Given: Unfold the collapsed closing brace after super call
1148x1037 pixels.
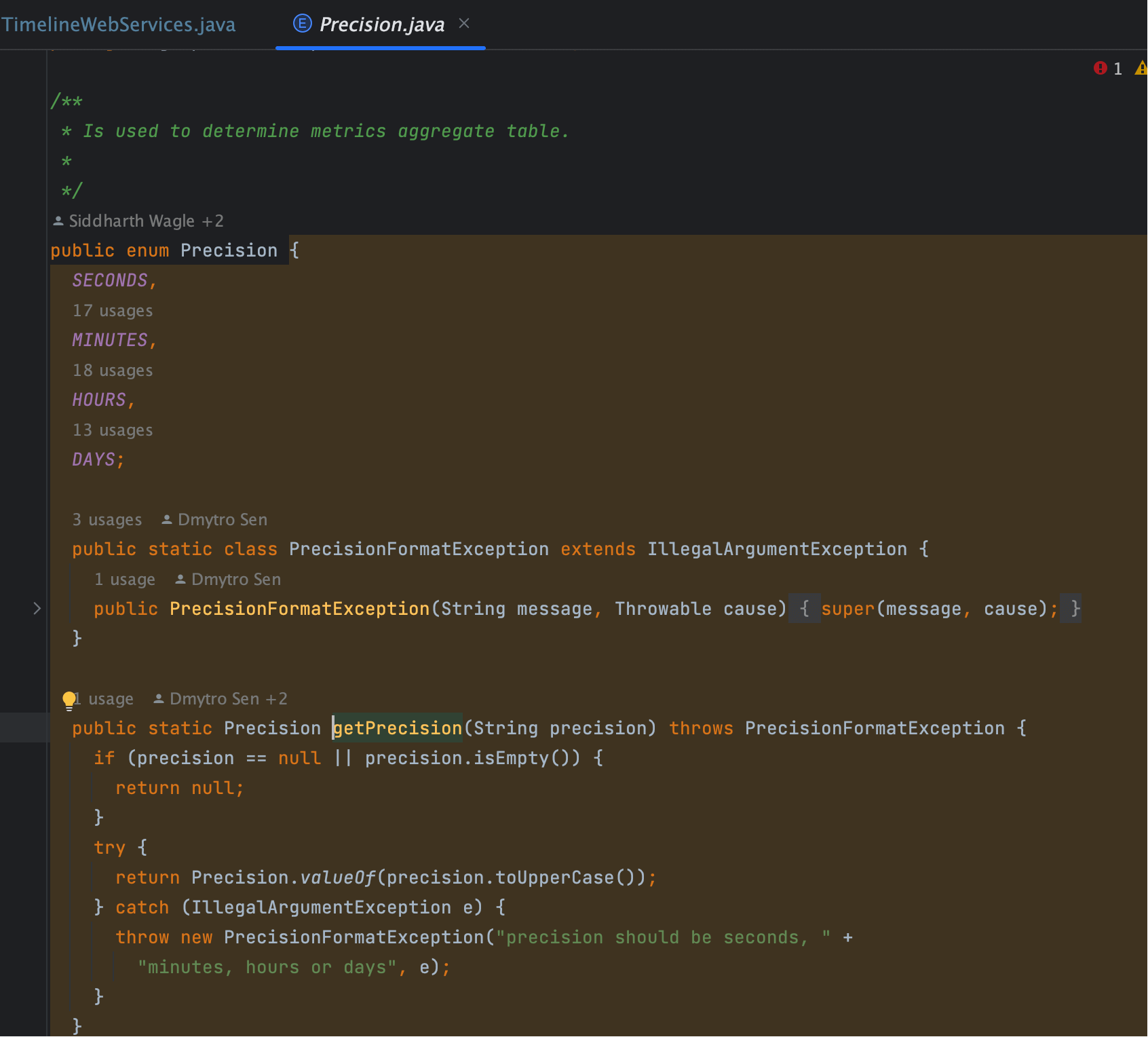Looking at the screenshot, I should (x=1072, y=608).
